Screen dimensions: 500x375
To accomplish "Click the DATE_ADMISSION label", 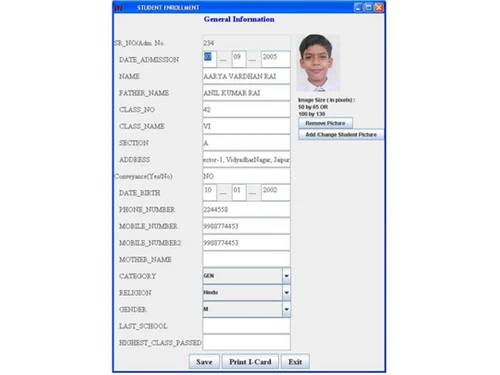I will (x=149, y=60).
